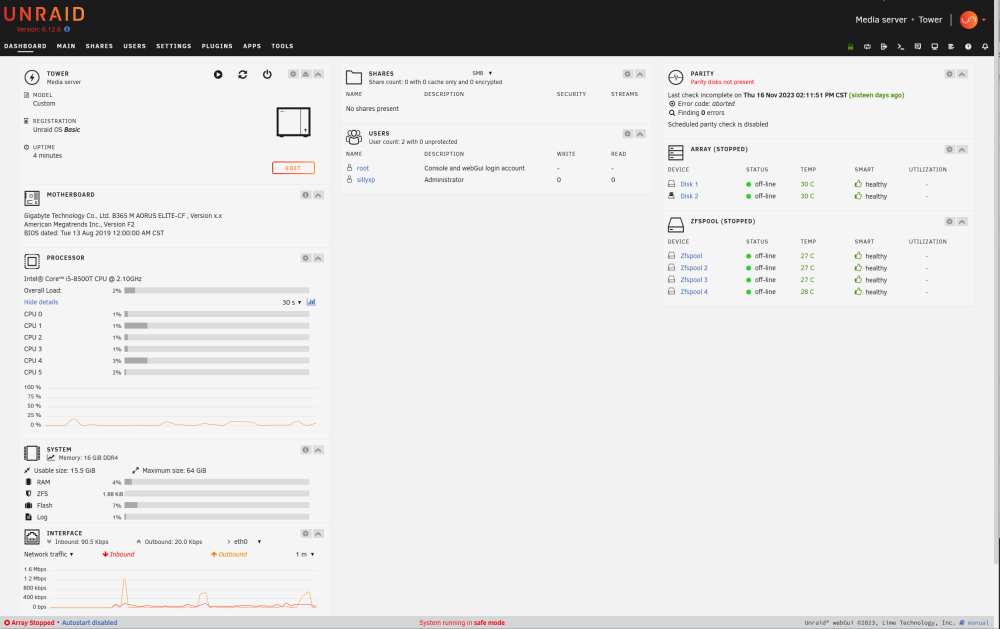The image size is (1000, 629).
Task: Open the Users panel gear settings
Action: (628, 134)
